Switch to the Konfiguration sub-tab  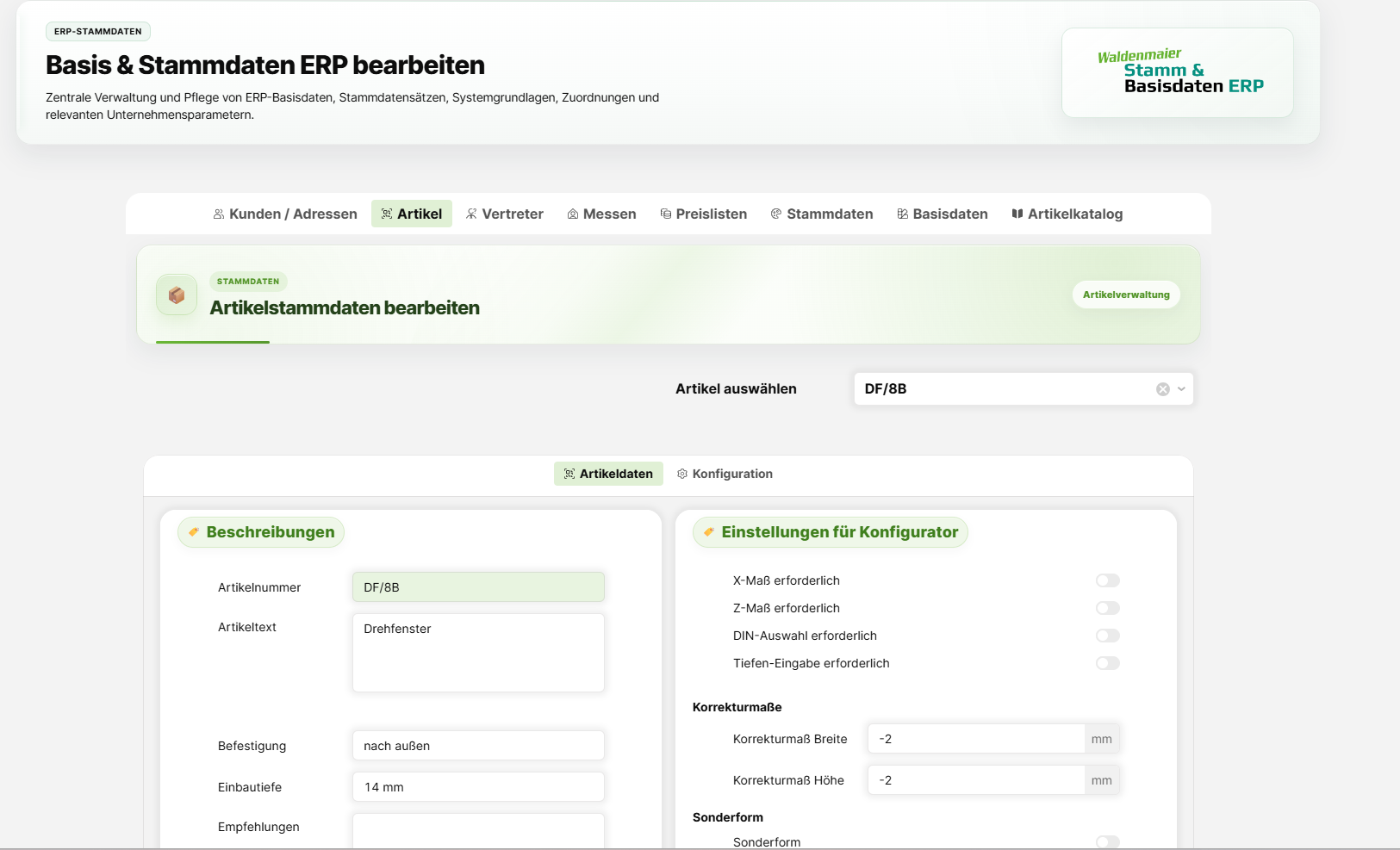[x=725, y=474]
